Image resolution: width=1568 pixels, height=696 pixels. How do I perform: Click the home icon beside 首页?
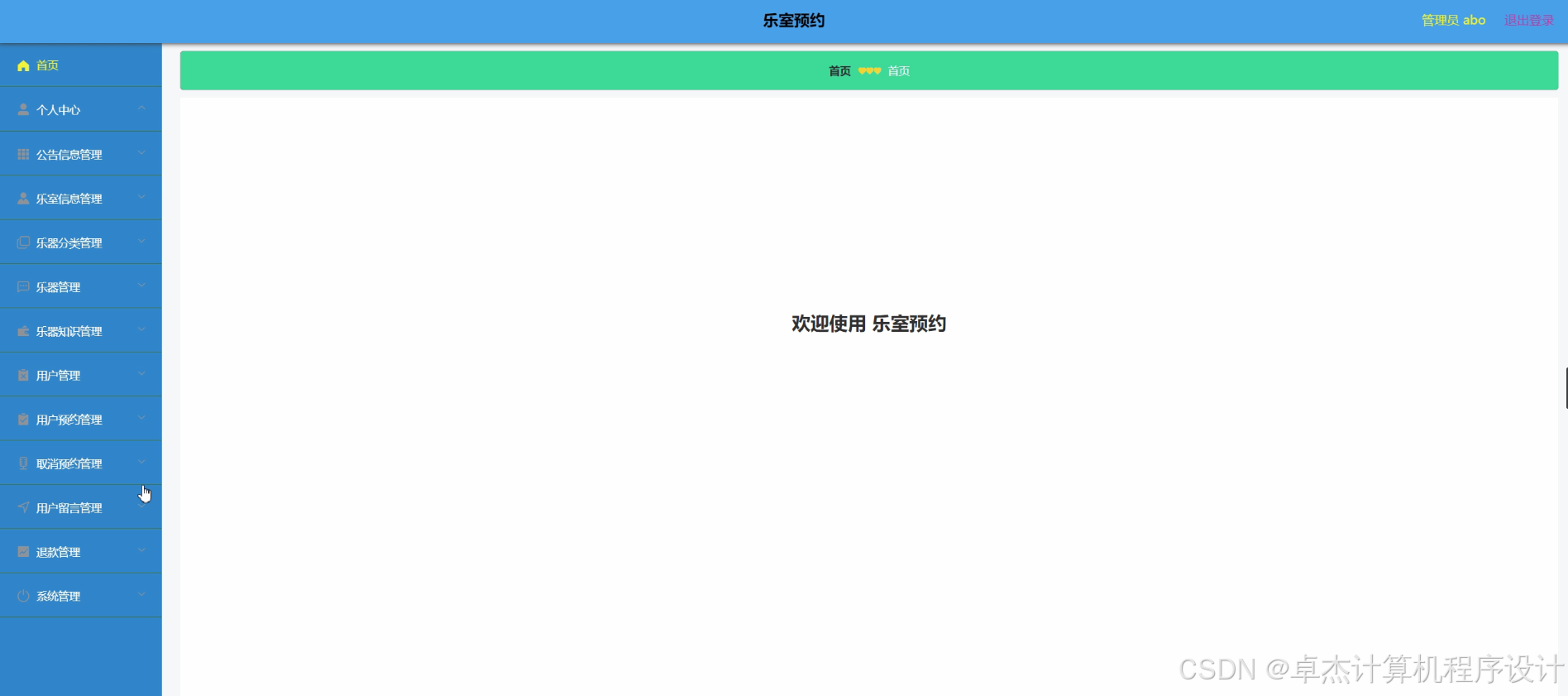[x=23, y=65]
